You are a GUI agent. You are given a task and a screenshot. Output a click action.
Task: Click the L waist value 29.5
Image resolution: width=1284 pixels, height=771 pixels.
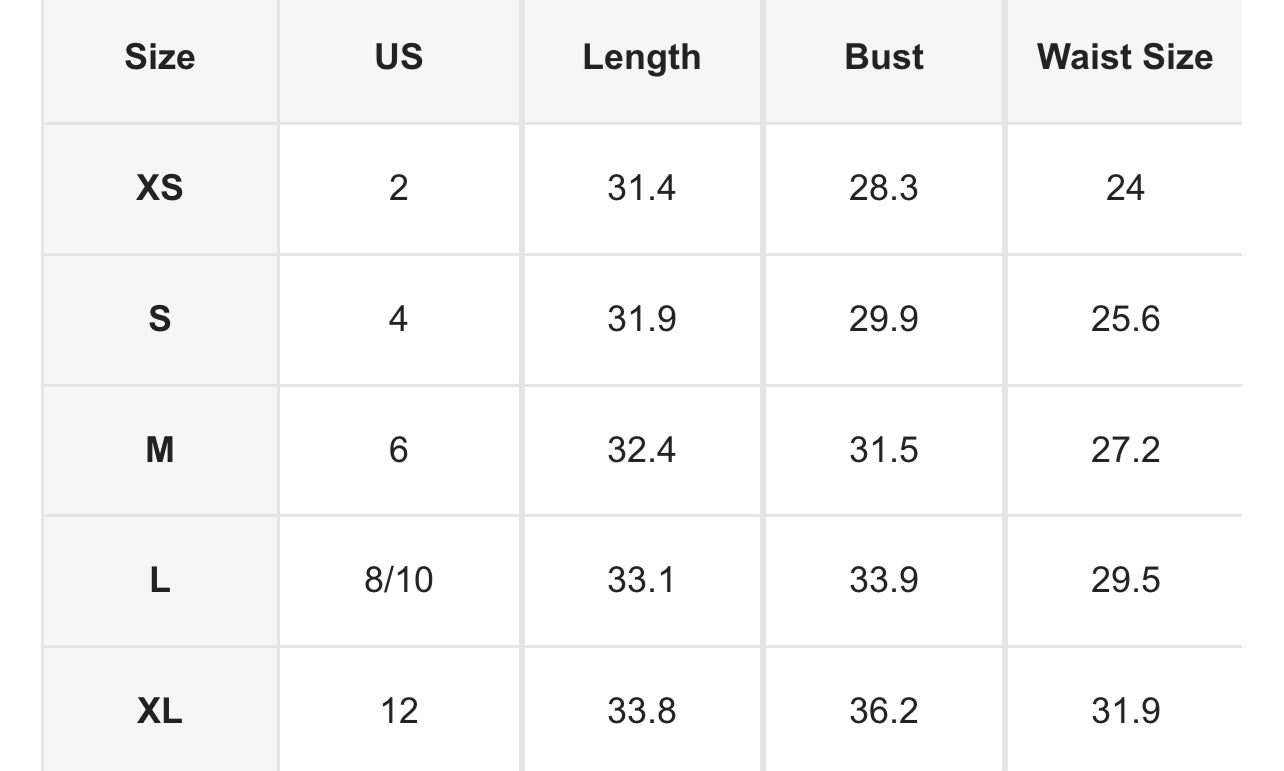(x=1125, y=580)
